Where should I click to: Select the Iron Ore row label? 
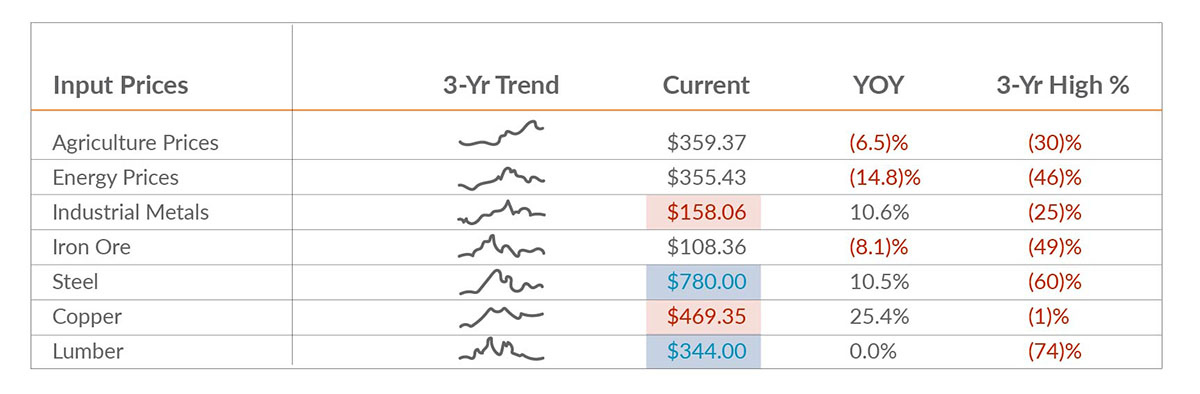point(91,247)
